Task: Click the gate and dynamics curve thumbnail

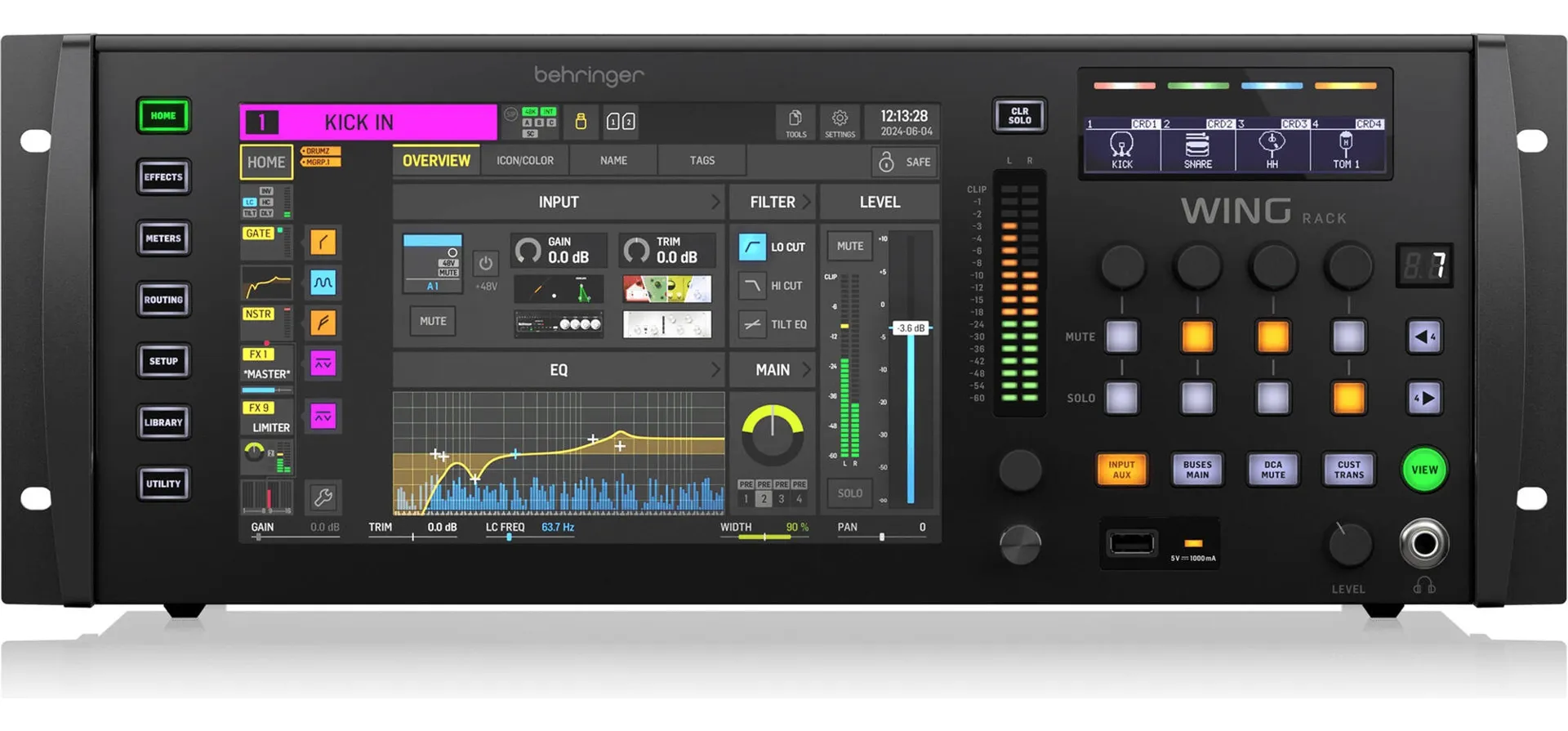Action: coord(559,288)
